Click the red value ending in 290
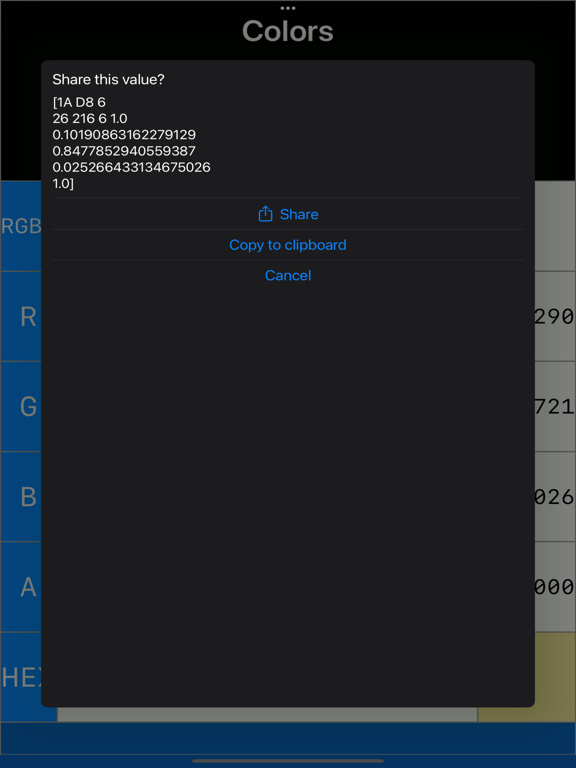 (x=555, y=316)
